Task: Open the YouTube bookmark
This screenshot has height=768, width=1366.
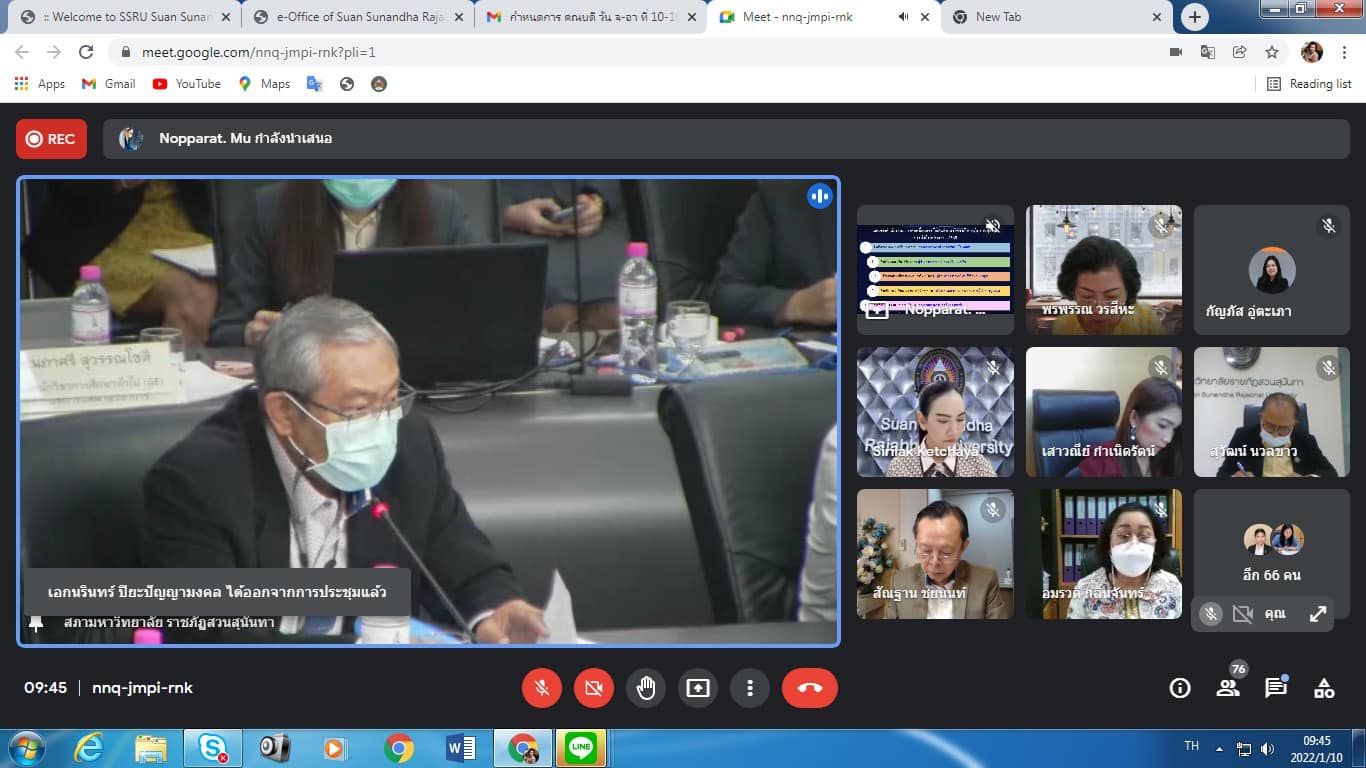Action: (187, 84)
